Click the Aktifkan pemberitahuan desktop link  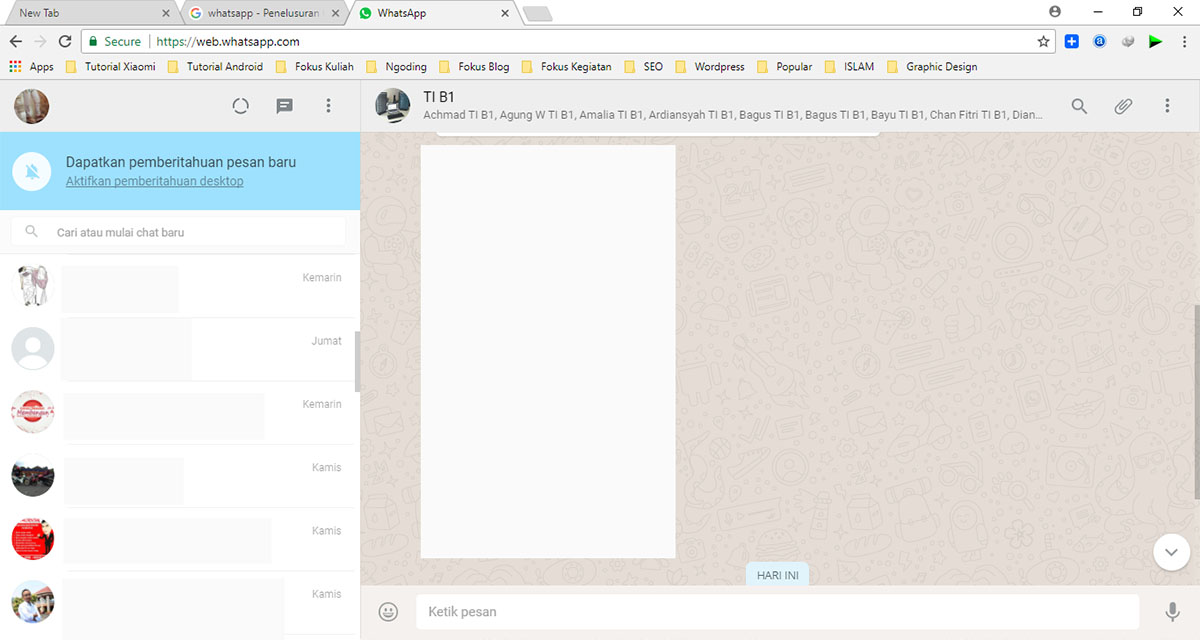154,181
